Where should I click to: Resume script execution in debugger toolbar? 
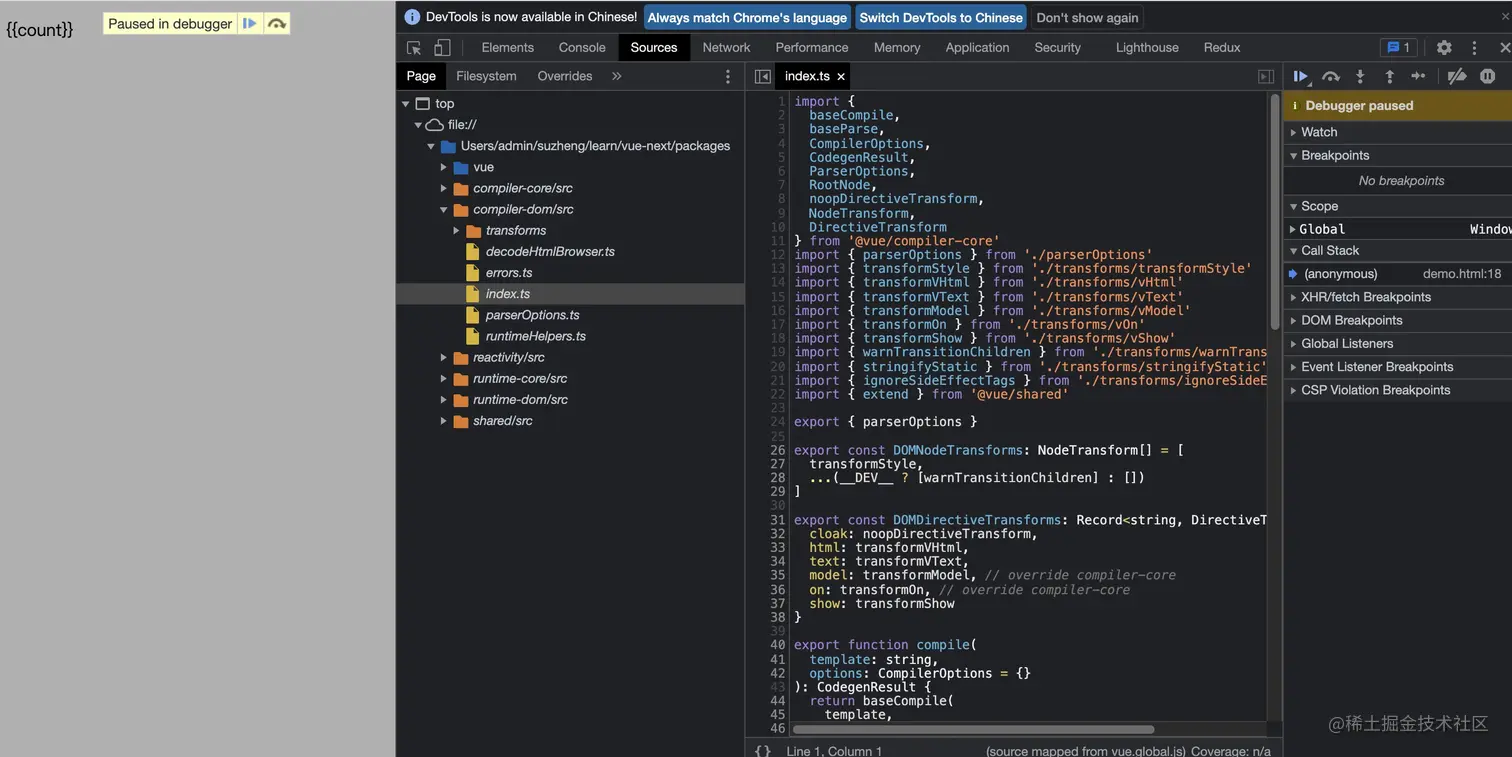pos(1300,76)
